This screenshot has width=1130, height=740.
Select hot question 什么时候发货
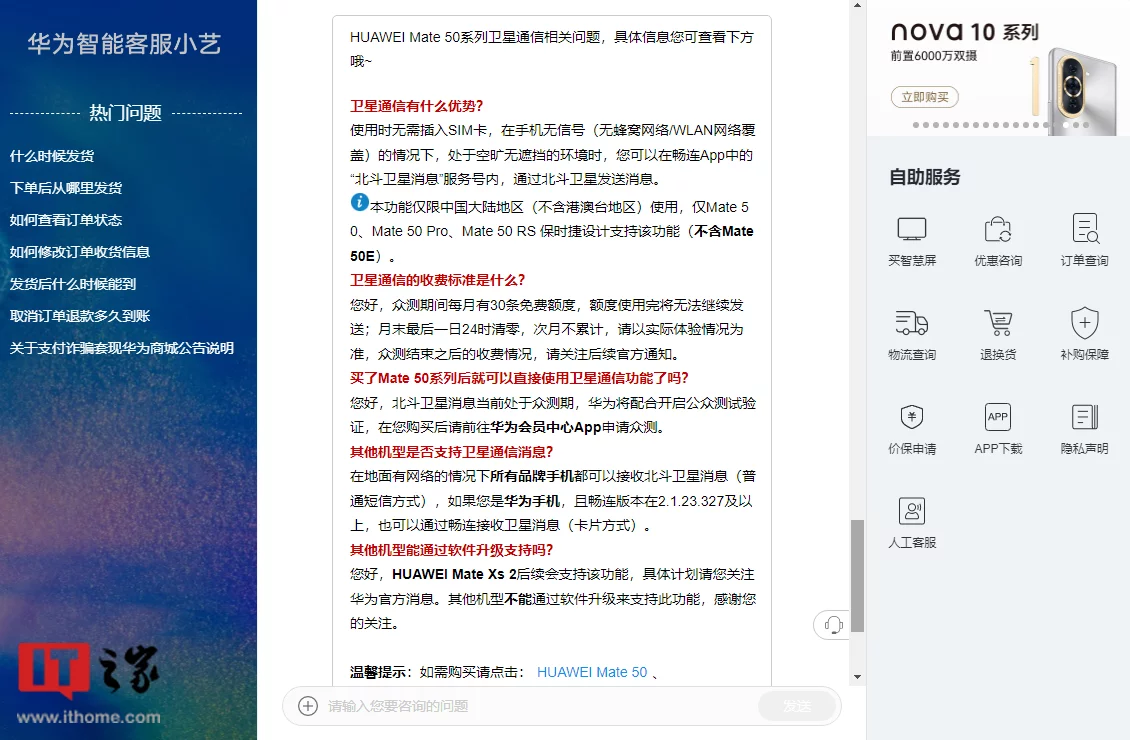(52, 156)
